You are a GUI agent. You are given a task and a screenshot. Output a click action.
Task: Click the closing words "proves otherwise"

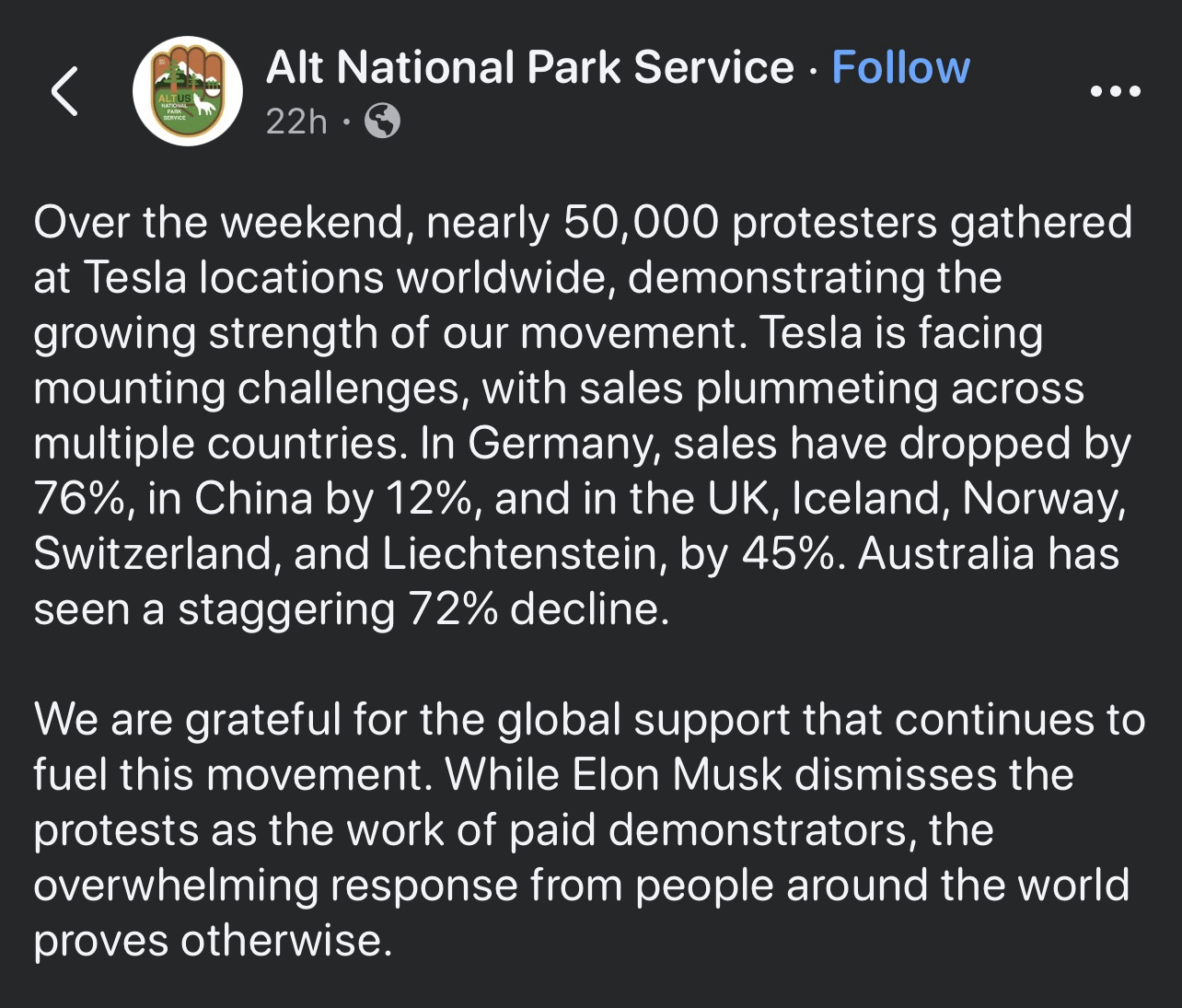(x=207, y=941)
